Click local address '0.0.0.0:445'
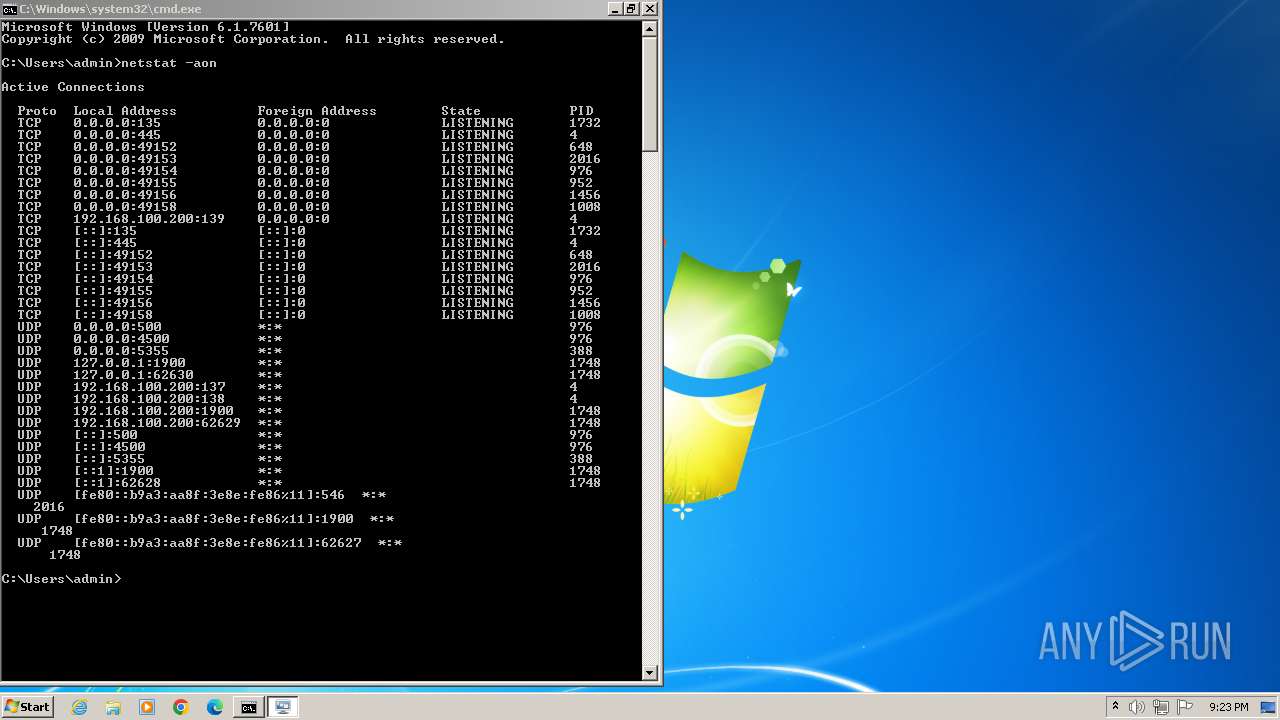 tap(117, 135)
